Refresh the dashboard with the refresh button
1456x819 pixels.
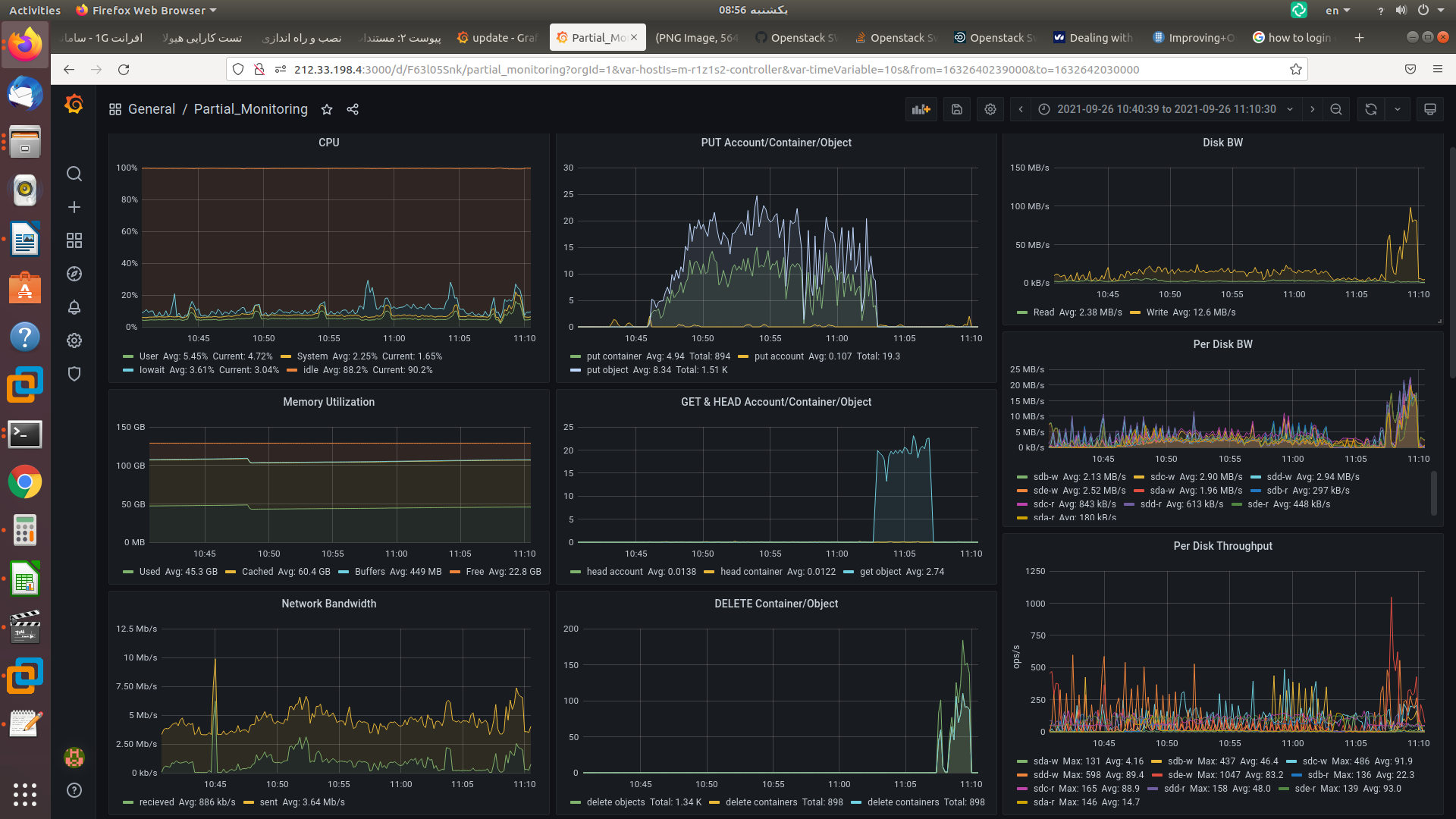tap(1371, 109)
